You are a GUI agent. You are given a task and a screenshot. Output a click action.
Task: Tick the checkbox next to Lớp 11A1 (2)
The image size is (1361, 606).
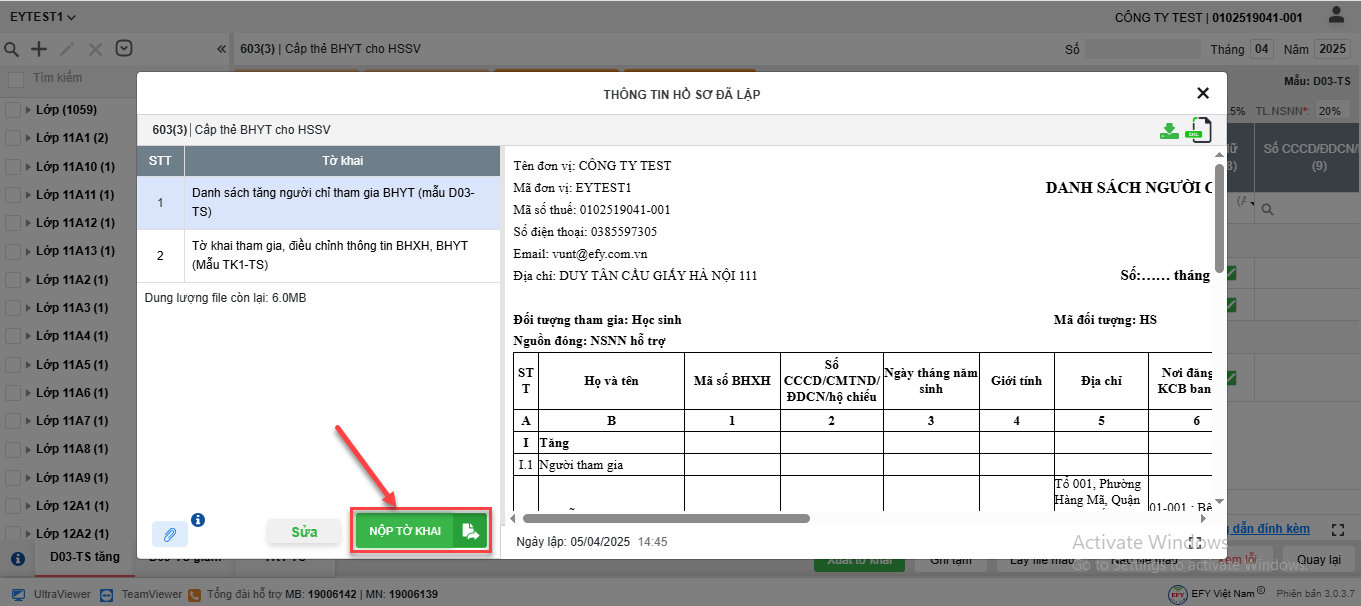point(13,138)
